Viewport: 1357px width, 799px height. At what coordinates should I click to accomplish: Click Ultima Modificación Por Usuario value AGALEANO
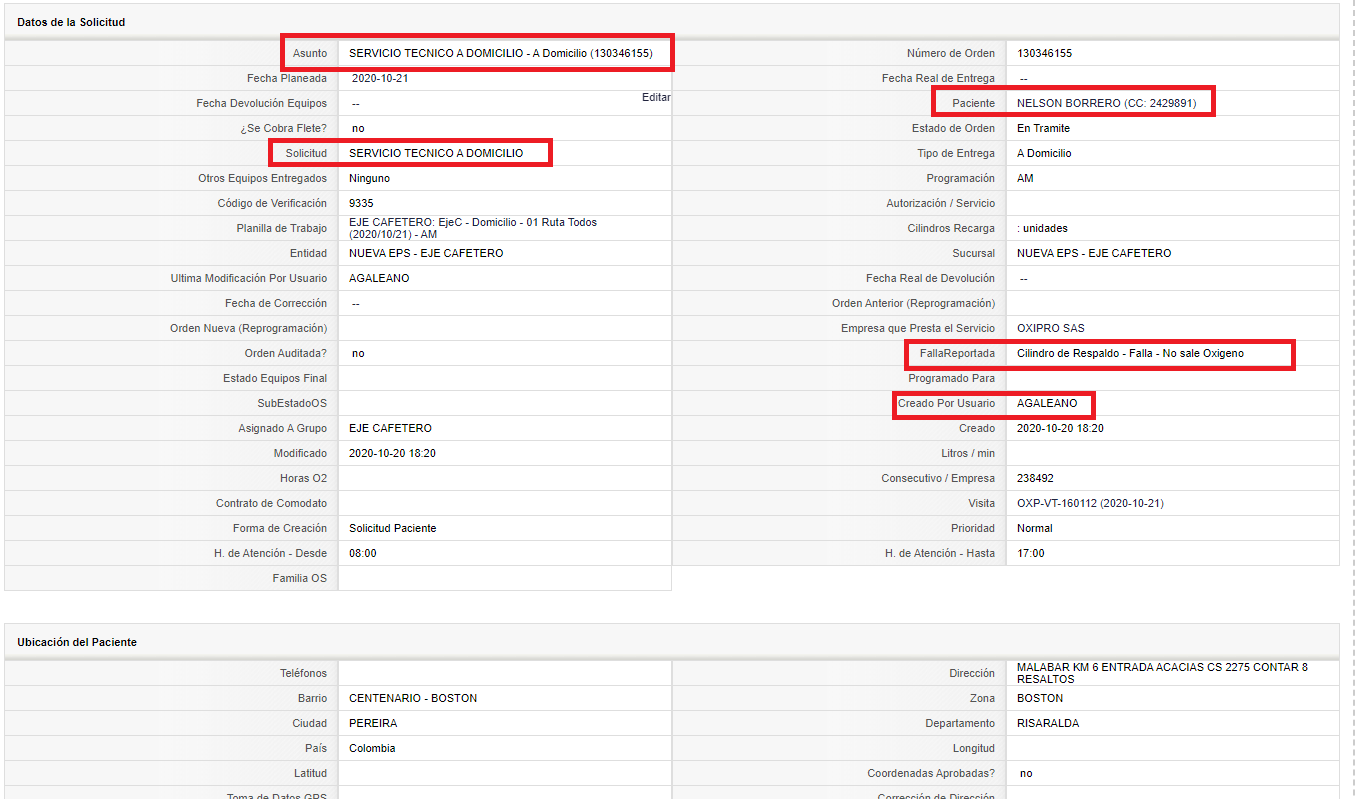tap(379, 278)
